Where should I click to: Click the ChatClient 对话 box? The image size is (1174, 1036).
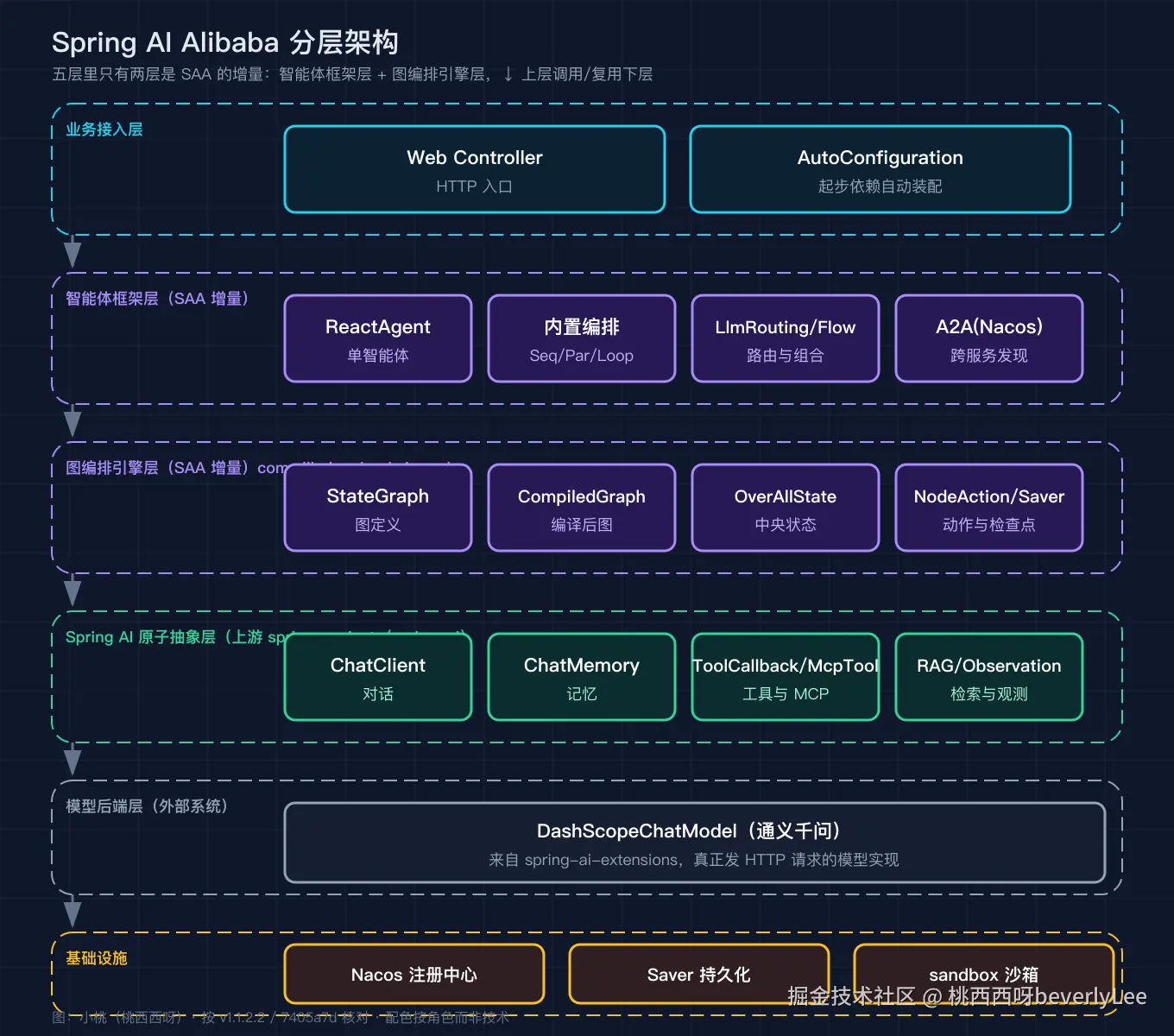point(378,677)
